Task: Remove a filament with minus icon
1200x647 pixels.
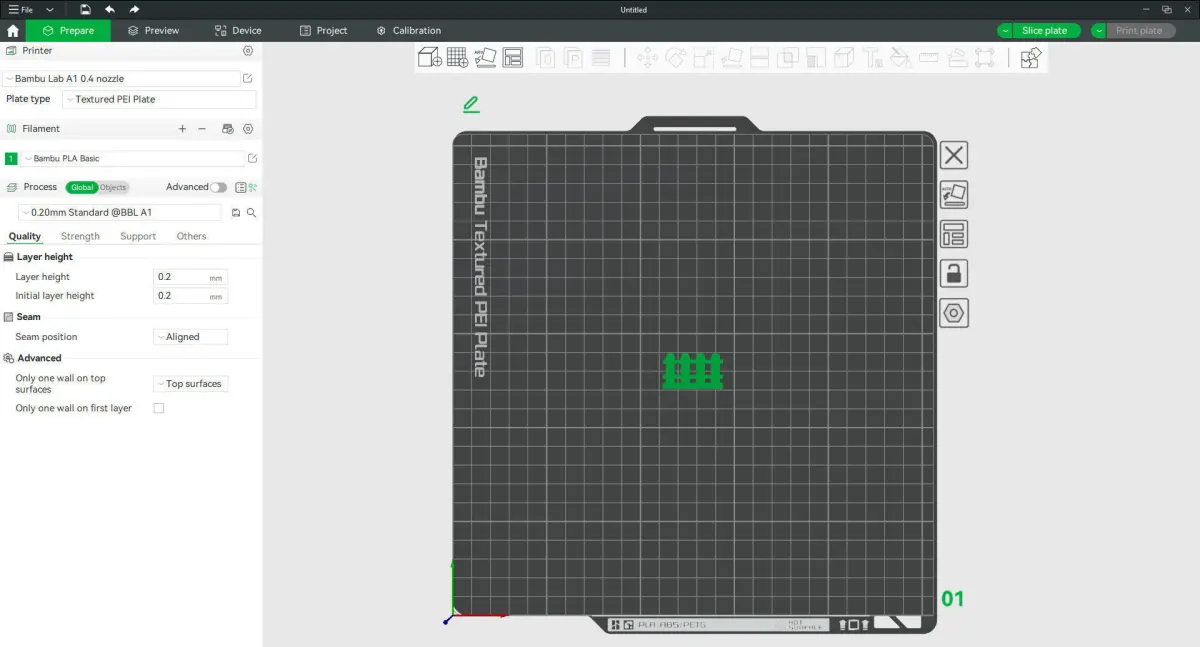Action: tap(202, 129)
